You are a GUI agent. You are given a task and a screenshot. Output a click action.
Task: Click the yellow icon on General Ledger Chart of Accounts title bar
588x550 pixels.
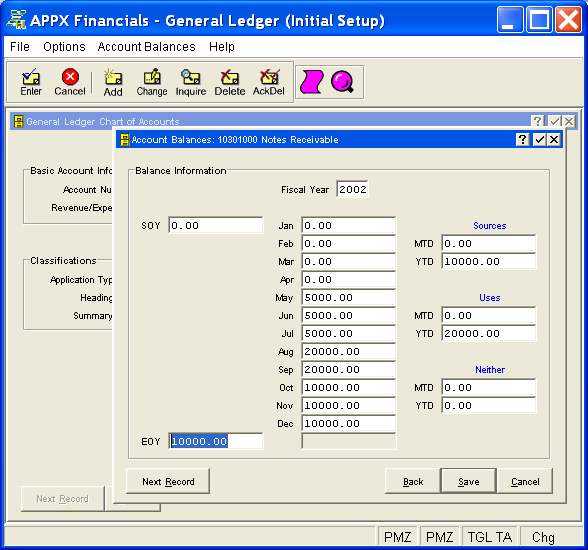point(18,121)
